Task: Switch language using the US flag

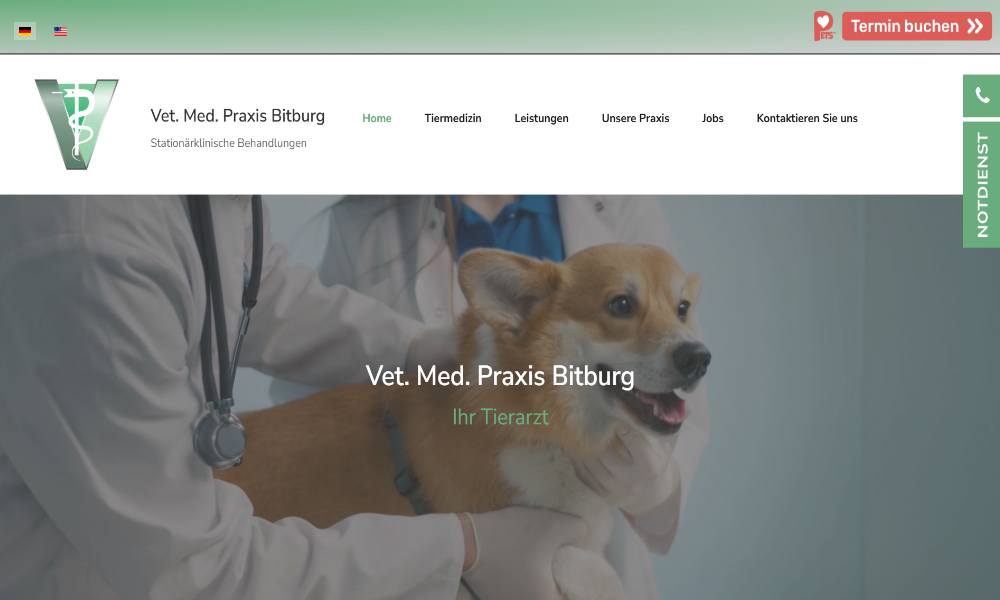Action: pyautogui.click(x=61, y=31)
